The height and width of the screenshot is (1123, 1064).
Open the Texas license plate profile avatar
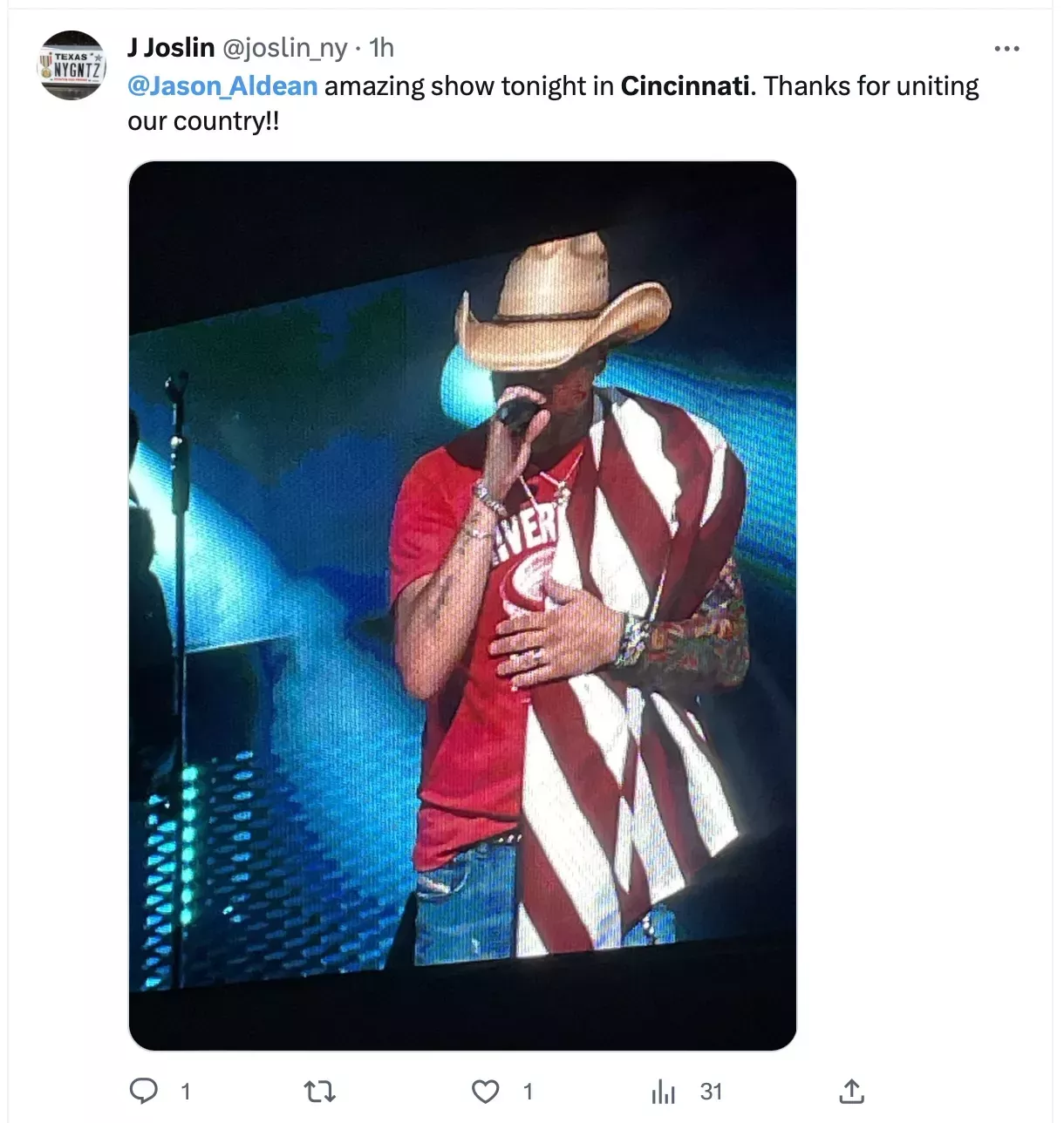(72, 65)
